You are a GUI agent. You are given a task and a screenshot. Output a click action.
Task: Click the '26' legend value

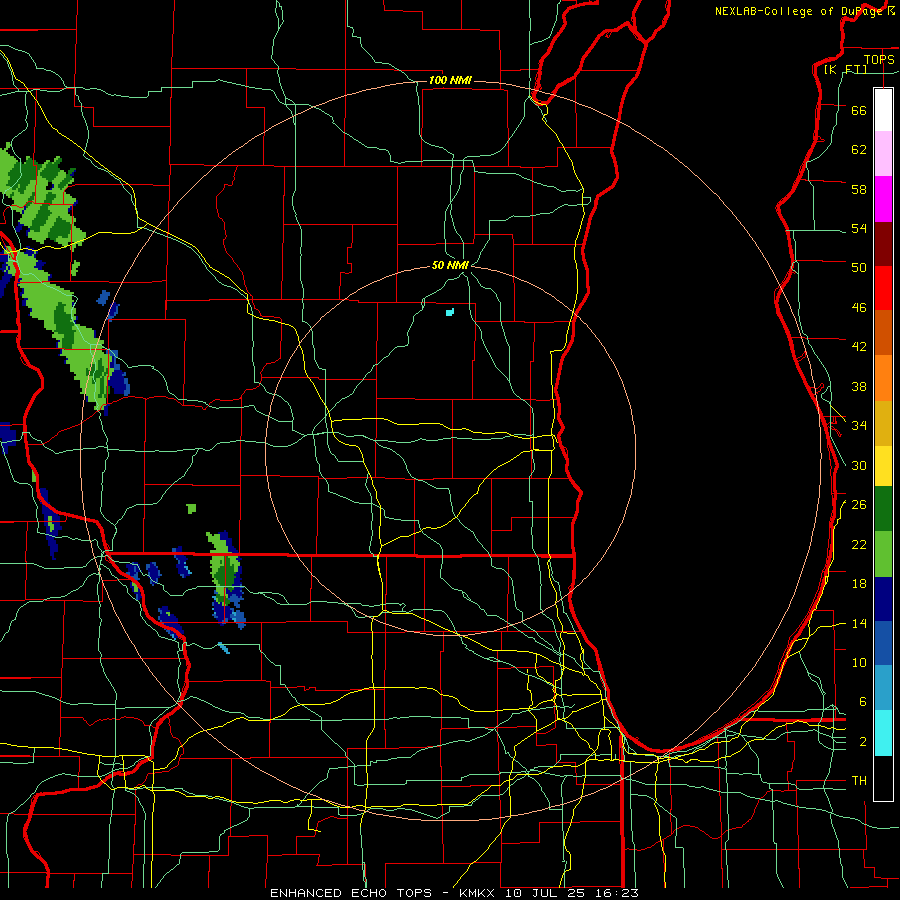[859, 505]
